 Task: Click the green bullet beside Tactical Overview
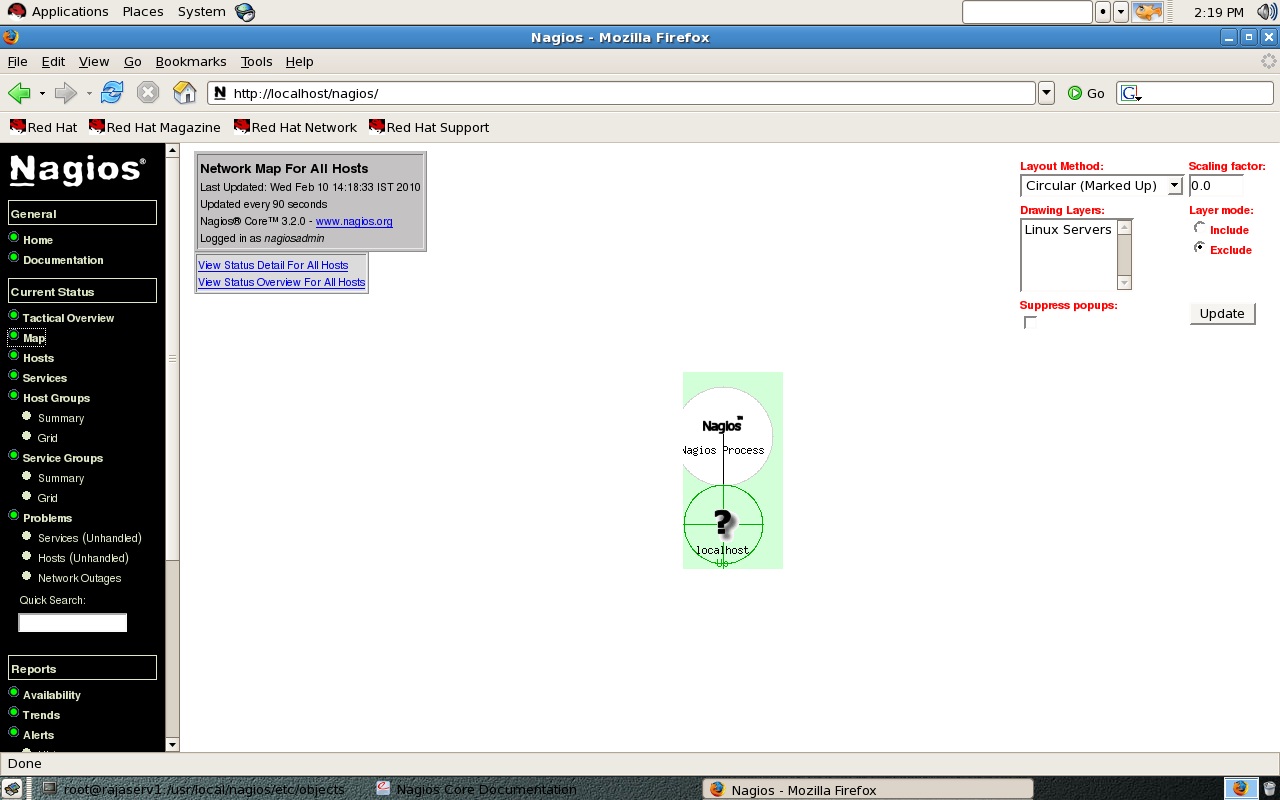pos(14,316)
